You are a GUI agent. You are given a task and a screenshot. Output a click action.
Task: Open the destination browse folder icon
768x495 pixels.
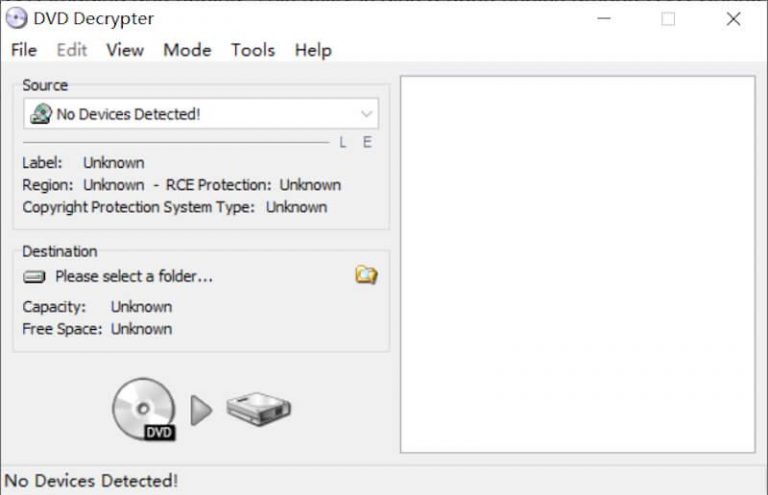coord(366,275)
